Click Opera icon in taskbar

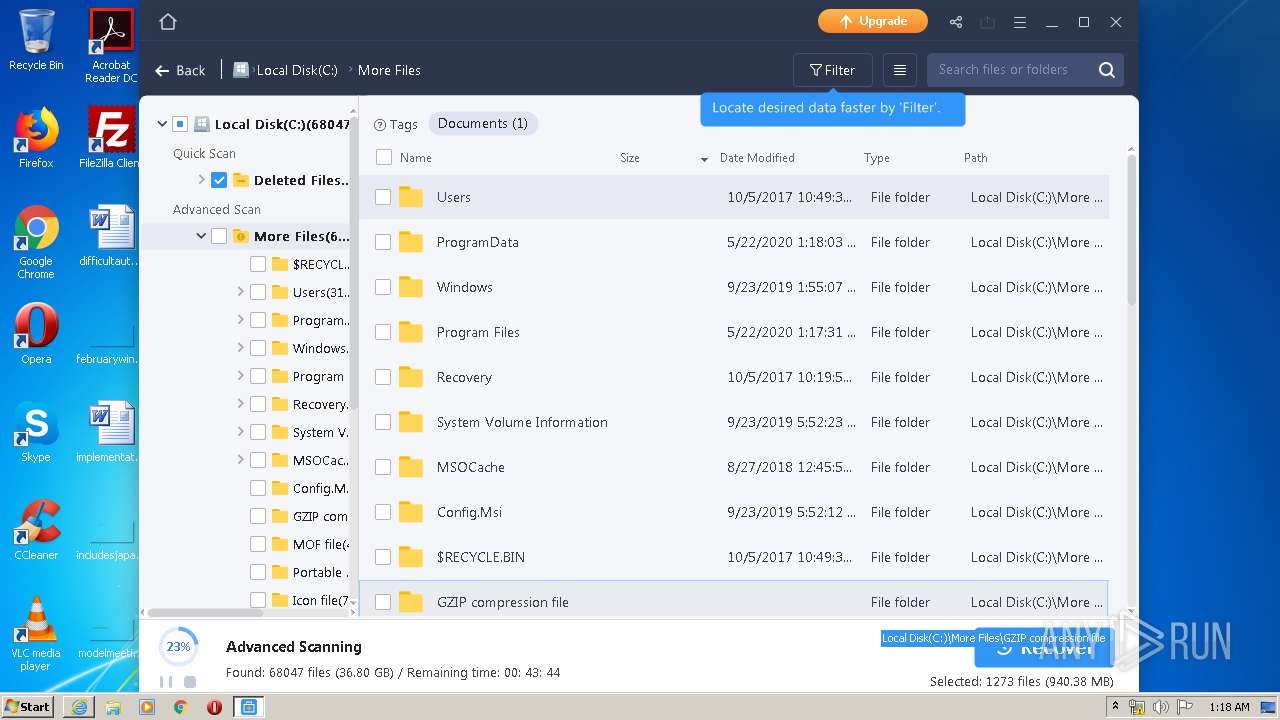pos(214,707)
